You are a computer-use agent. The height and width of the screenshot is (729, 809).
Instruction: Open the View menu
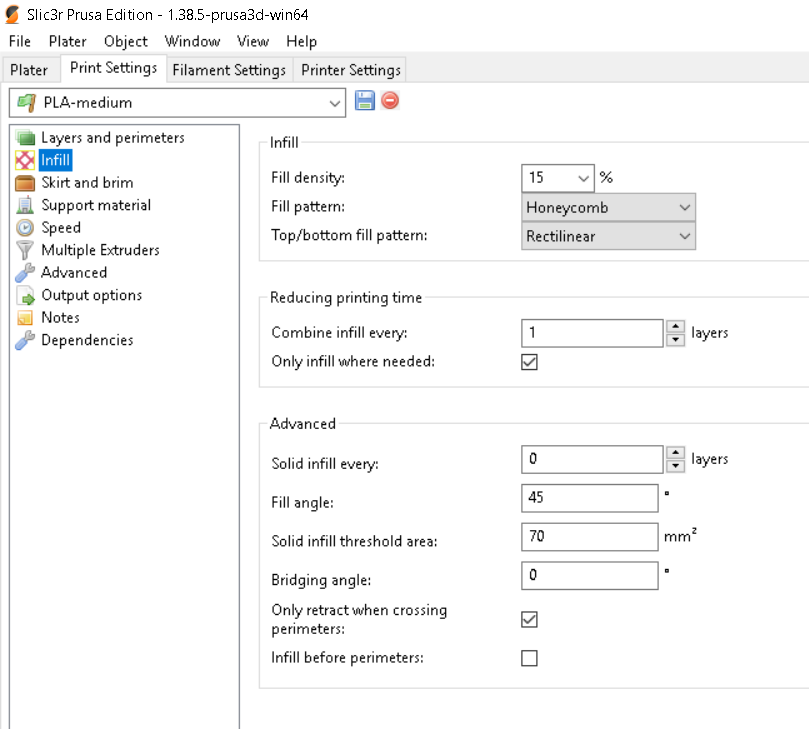pyautogui.click(x=253, y=41)
